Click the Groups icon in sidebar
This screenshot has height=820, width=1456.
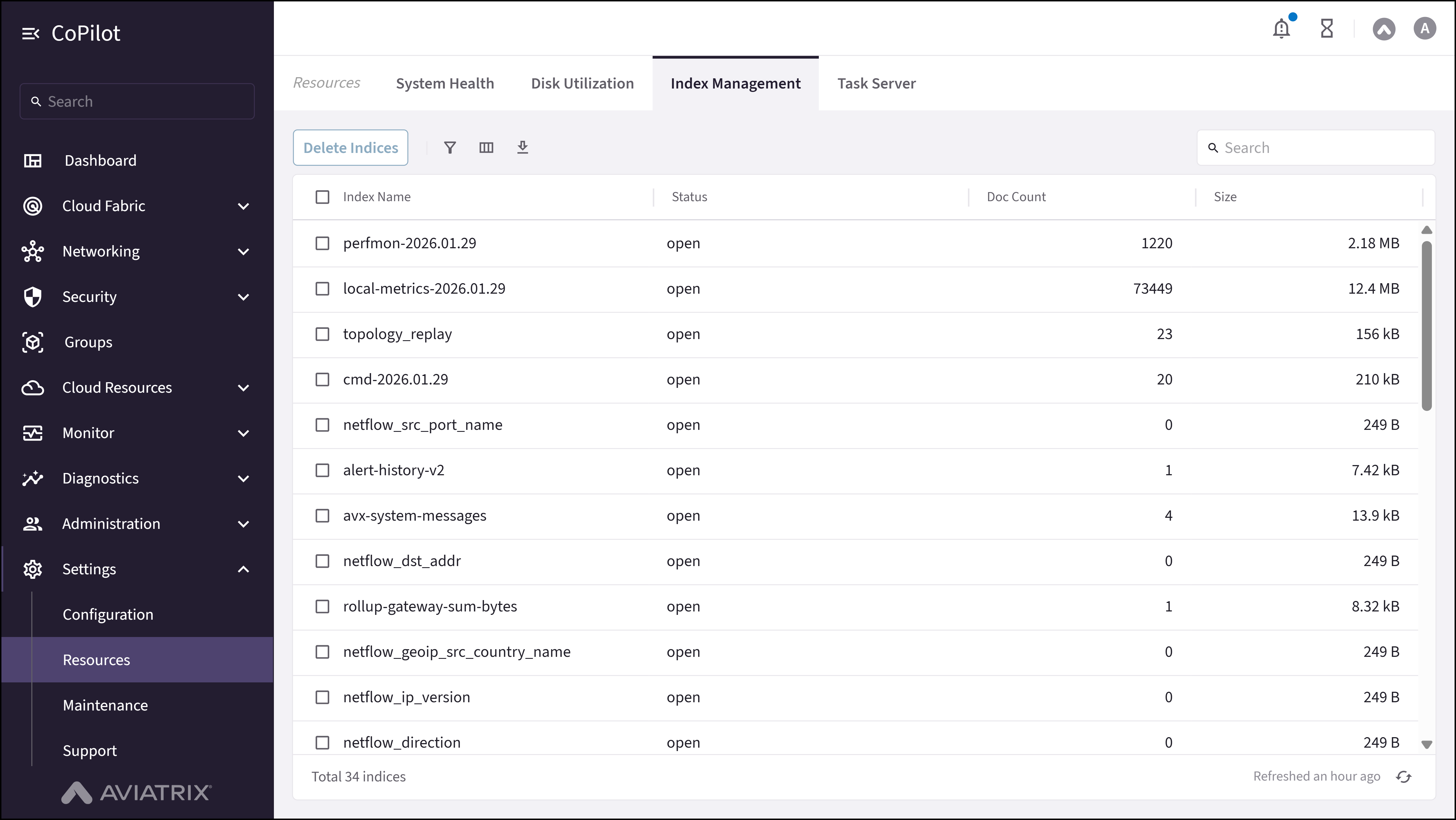pos(32,342)
